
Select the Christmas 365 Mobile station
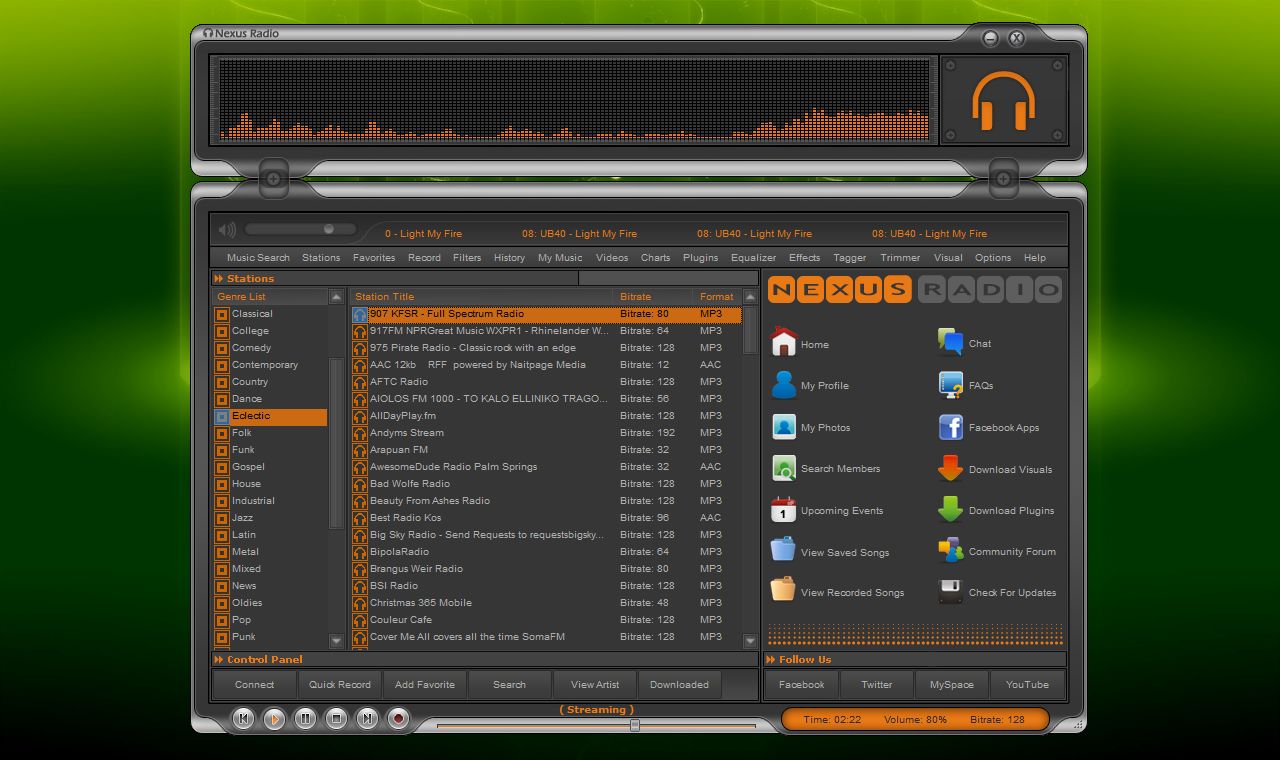point(546,603)
